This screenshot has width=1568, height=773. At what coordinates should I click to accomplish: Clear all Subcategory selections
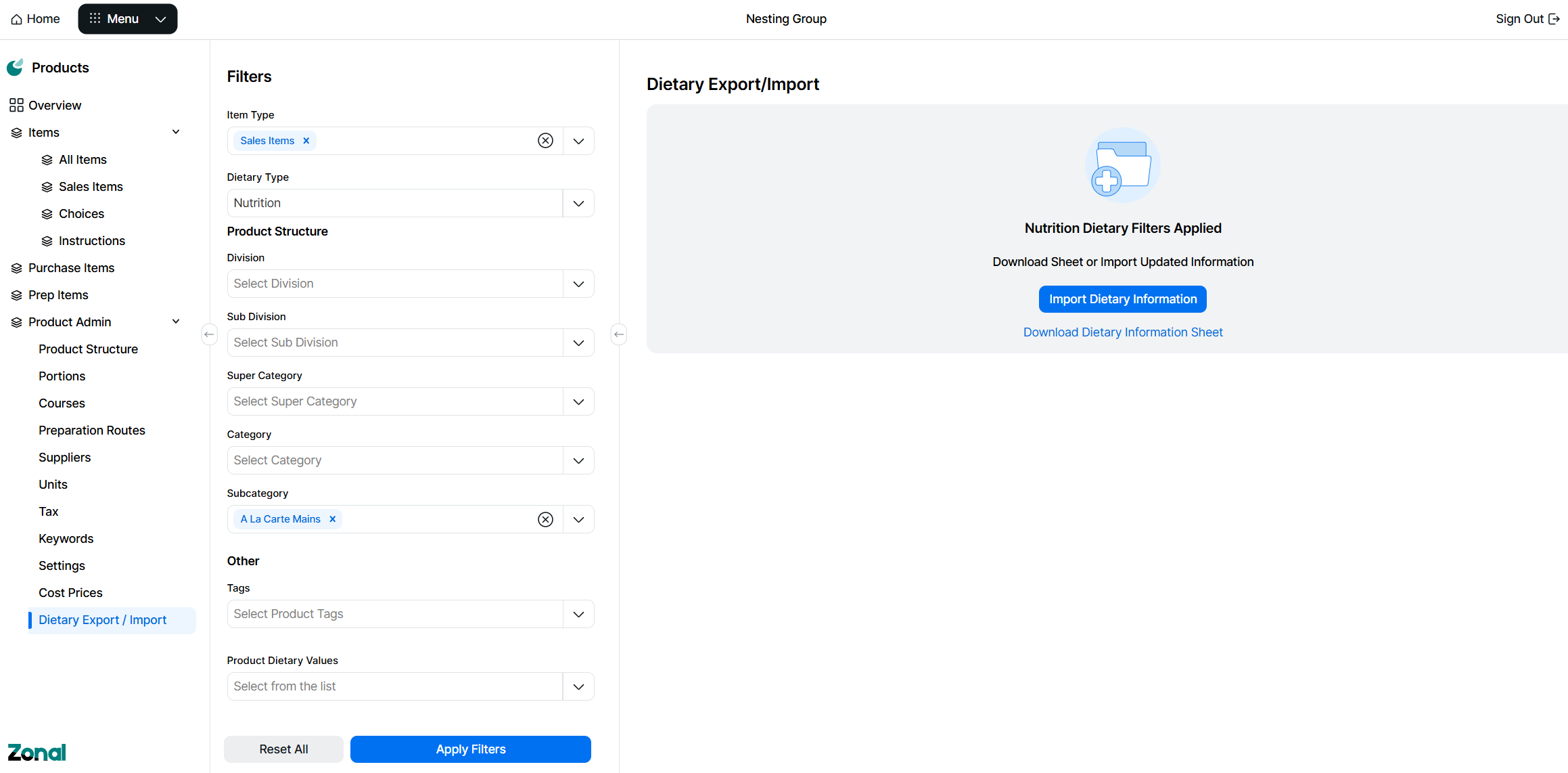545,519
